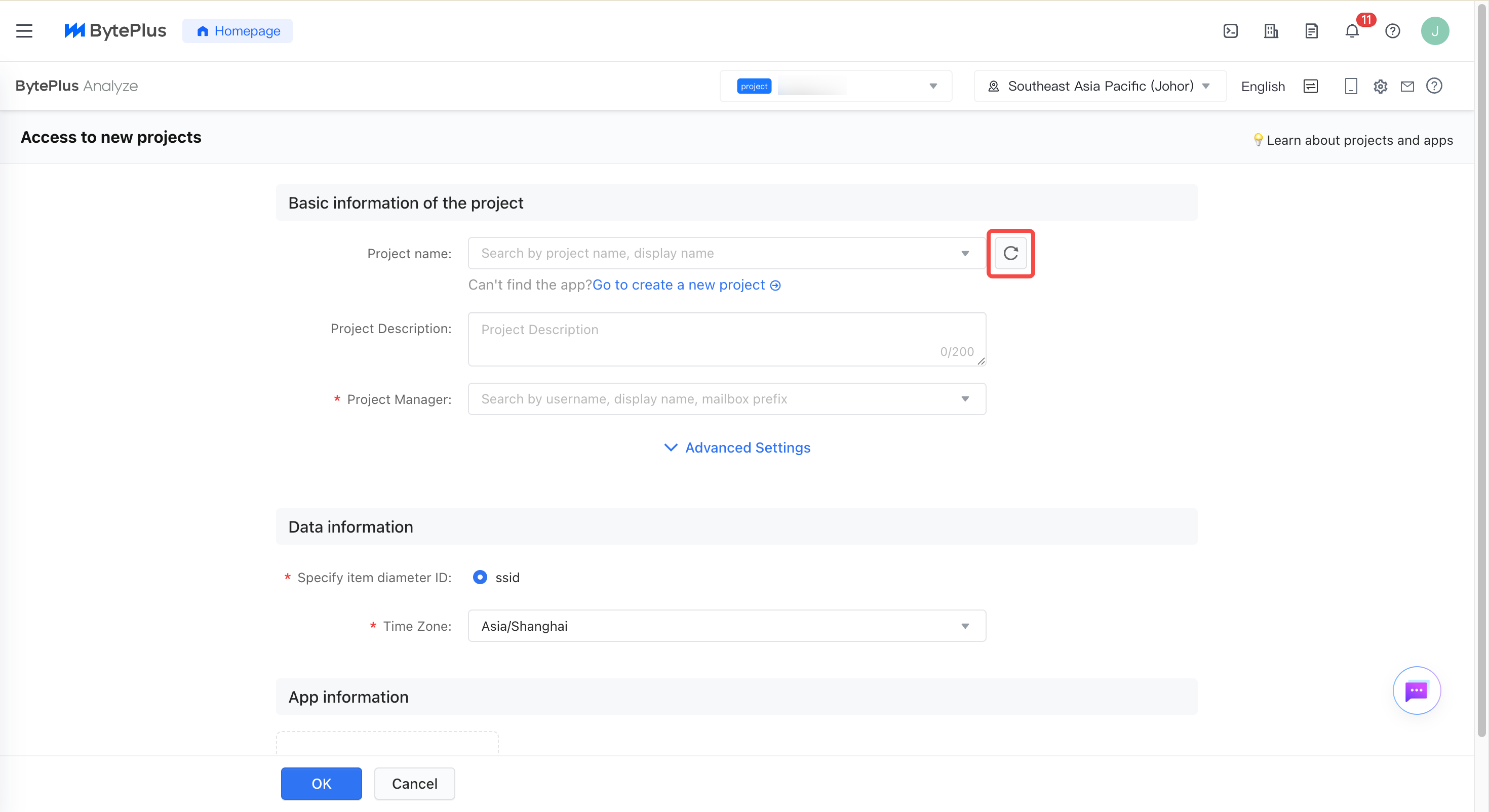
Task: Open the Analyze settings gear
Action: click(x=1380, y=87)
